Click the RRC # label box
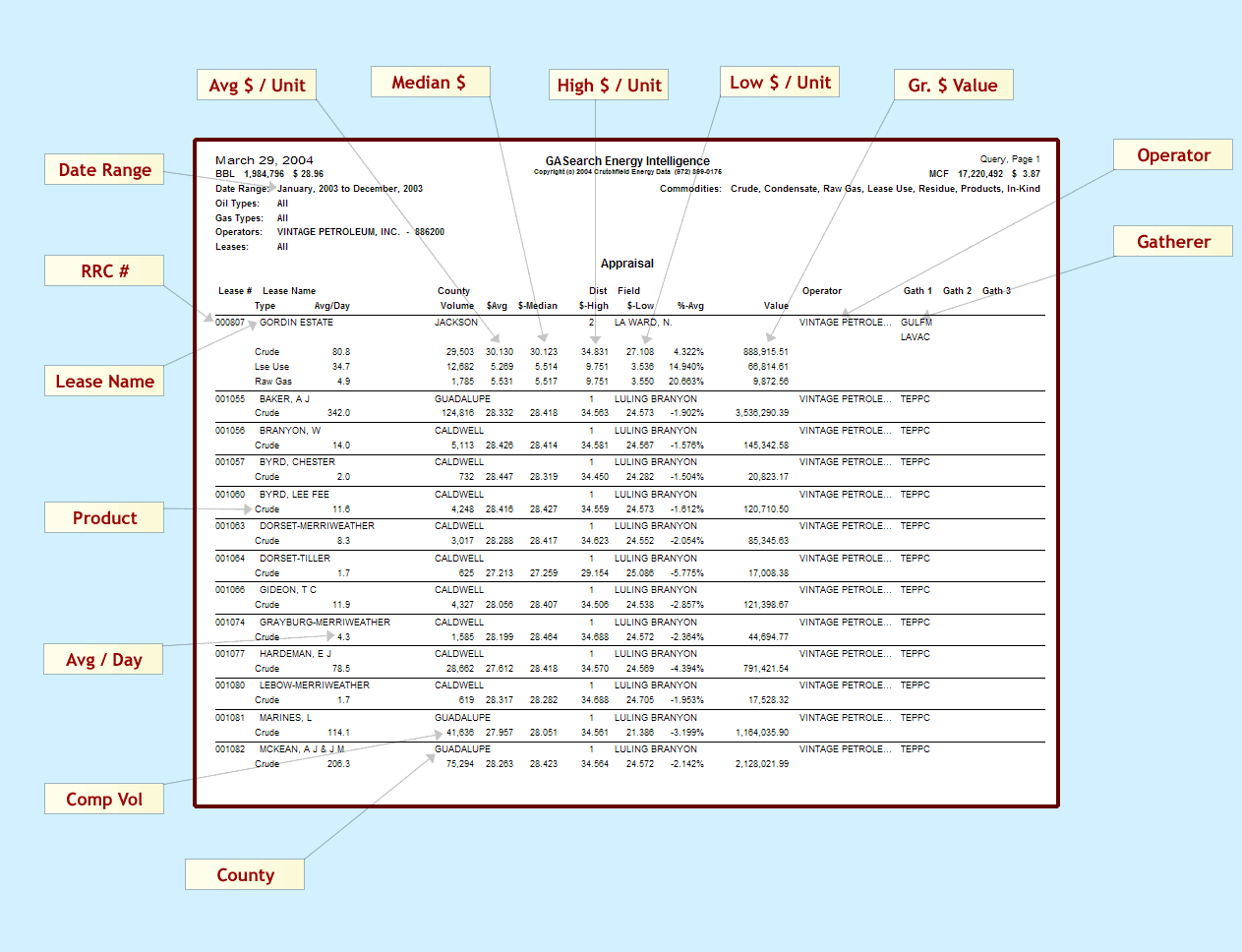Image resolution: width=1242 pixels, height=952 pixels. (x=104, y=271)
